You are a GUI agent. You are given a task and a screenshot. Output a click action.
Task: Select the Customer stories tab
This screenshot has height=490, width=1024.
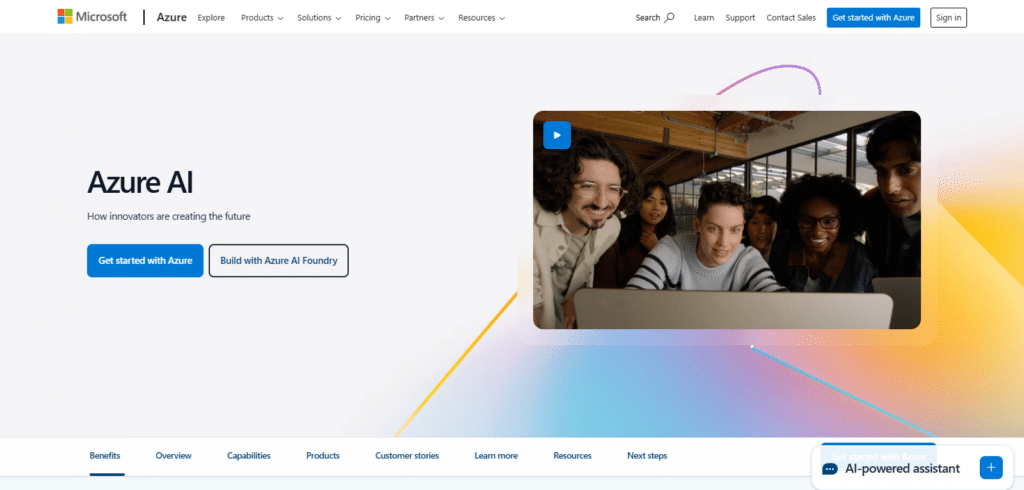(x=407, y=455)
